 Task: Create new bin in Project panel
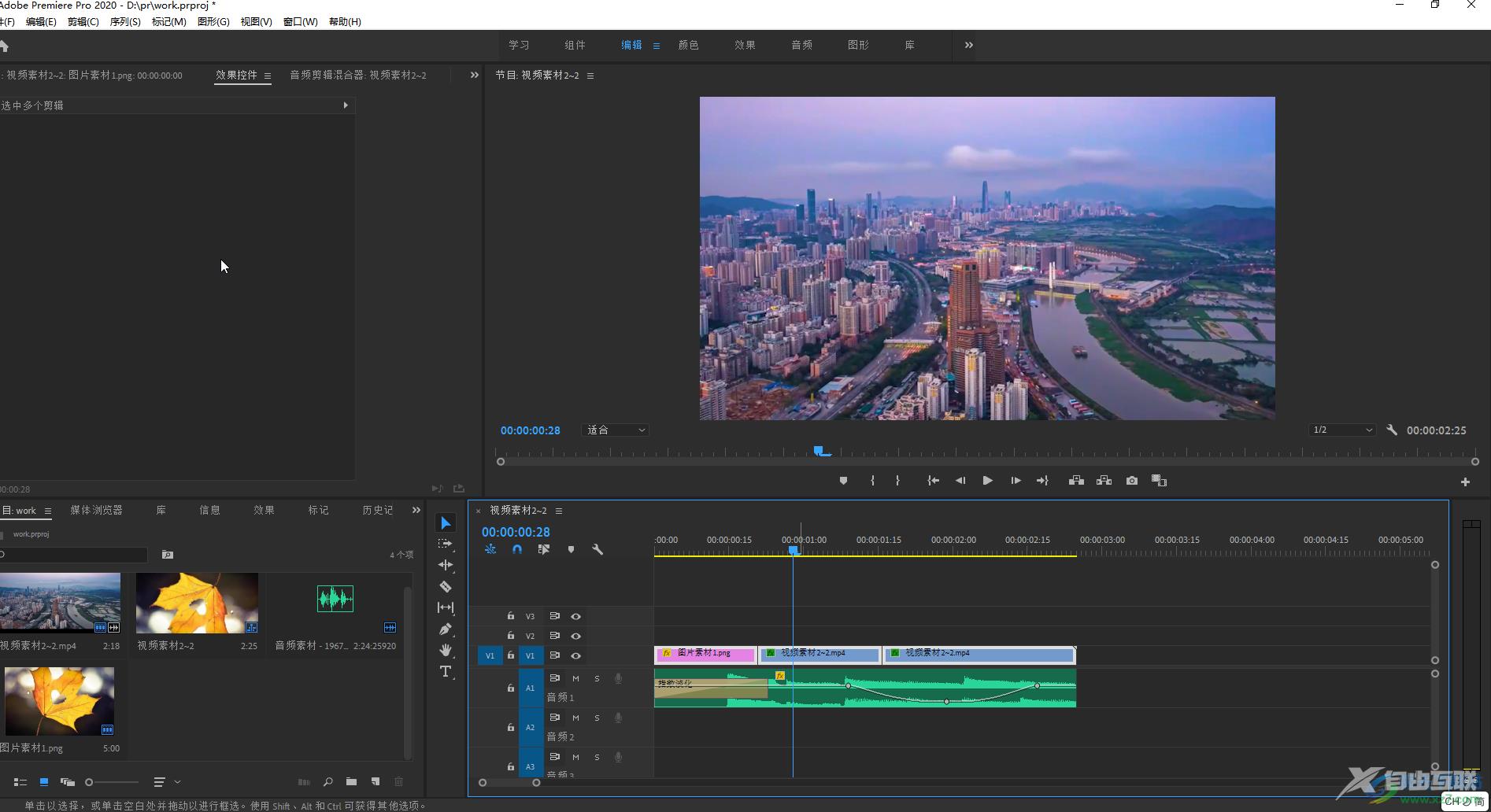tap(351, 781)
